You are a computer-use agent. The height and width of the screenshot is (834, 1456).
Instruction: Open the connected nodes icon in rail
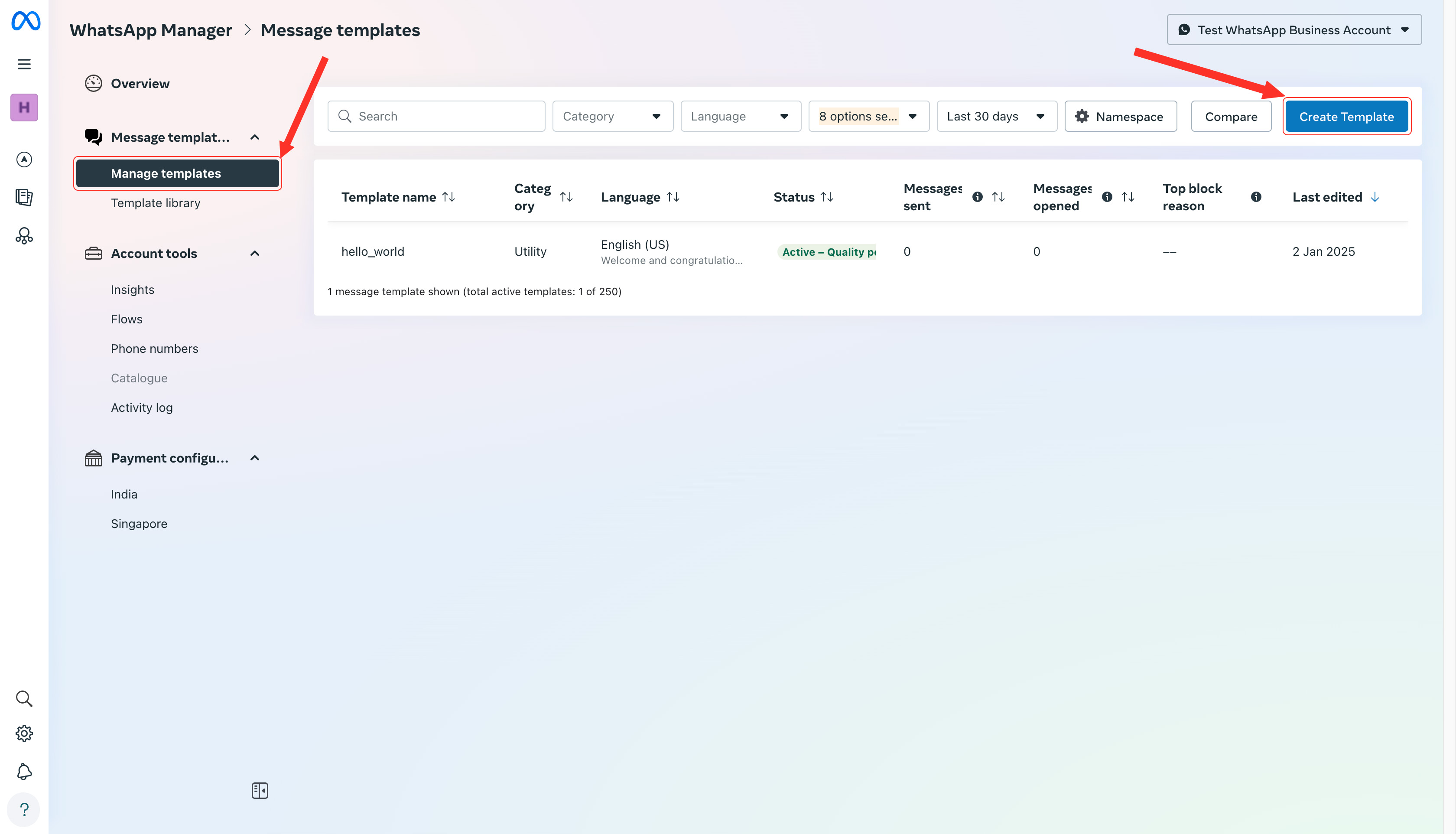click(24, 236)
